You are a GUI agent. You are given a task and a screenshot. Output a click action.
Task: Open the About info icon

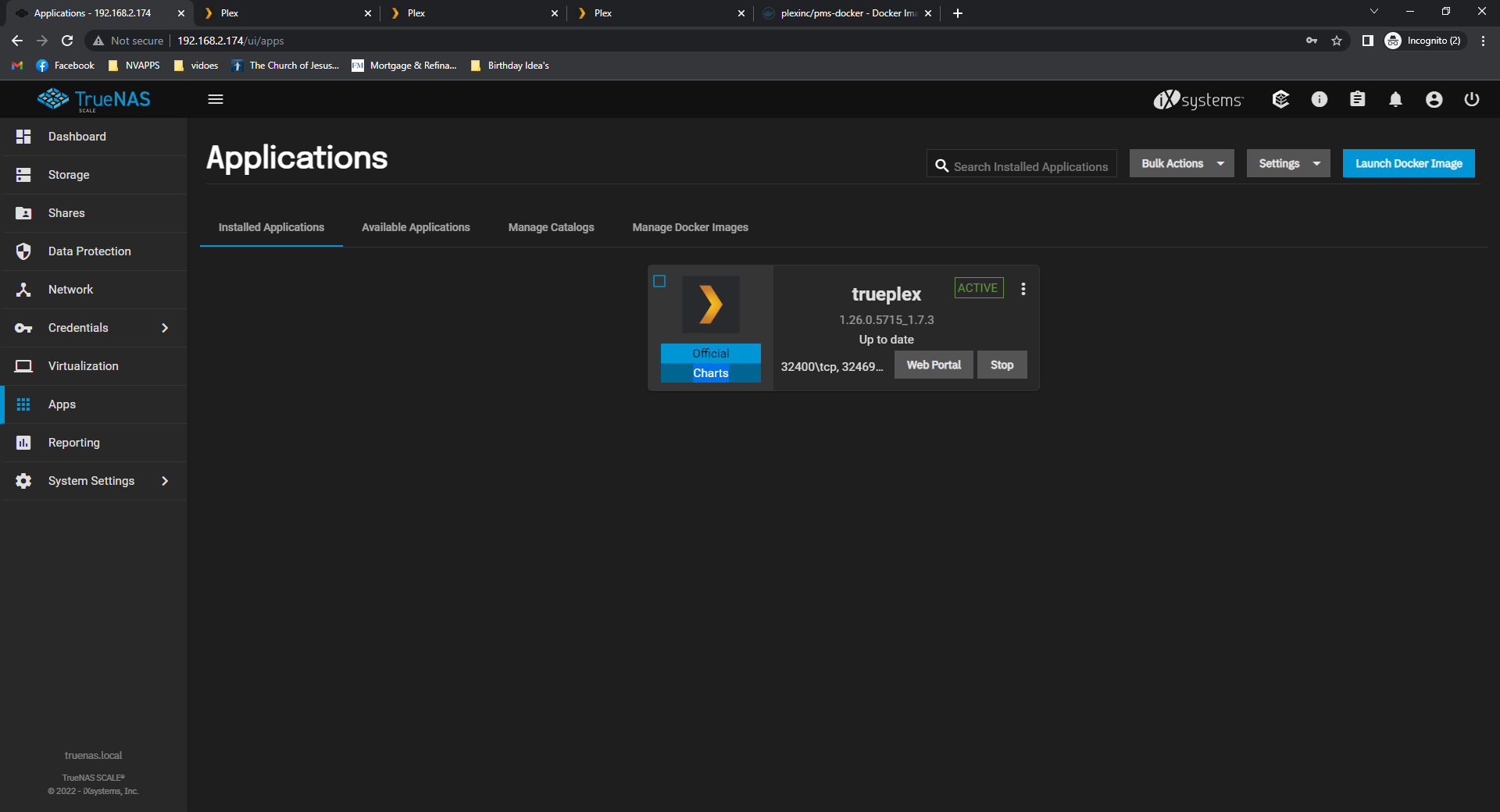(x=1320, y=99)
